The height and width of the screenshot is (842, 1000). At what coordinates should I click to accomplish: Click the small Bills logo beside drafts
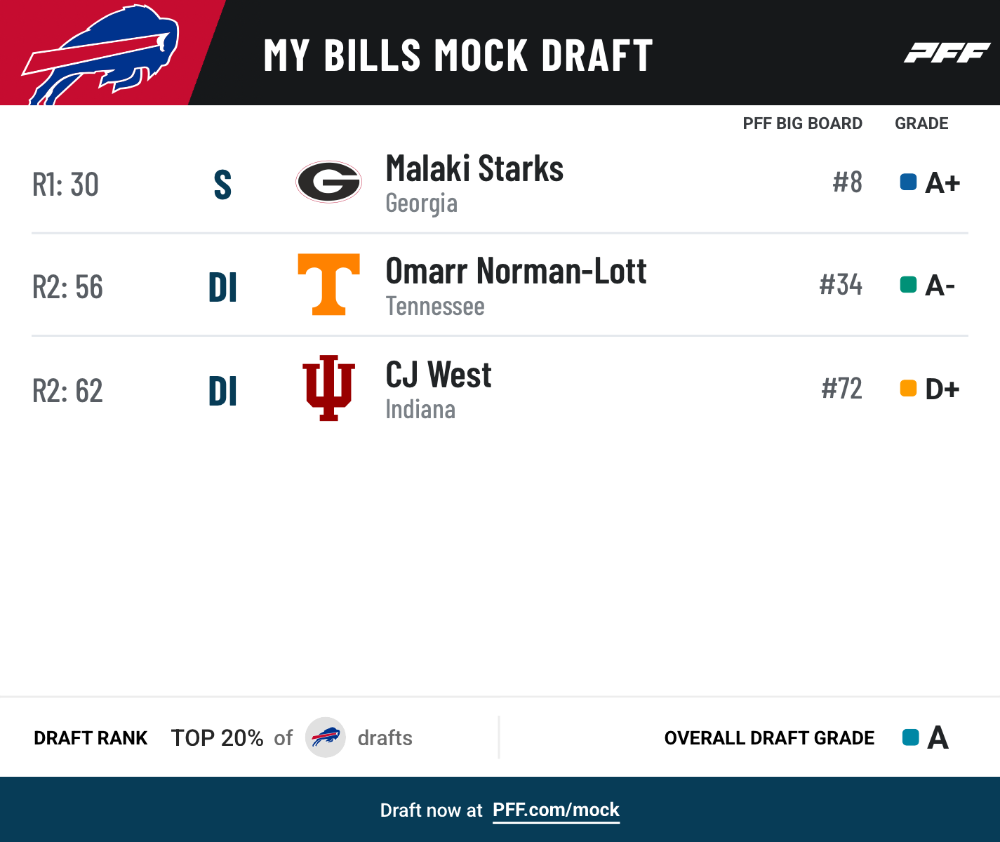click(x=325, y=737)
